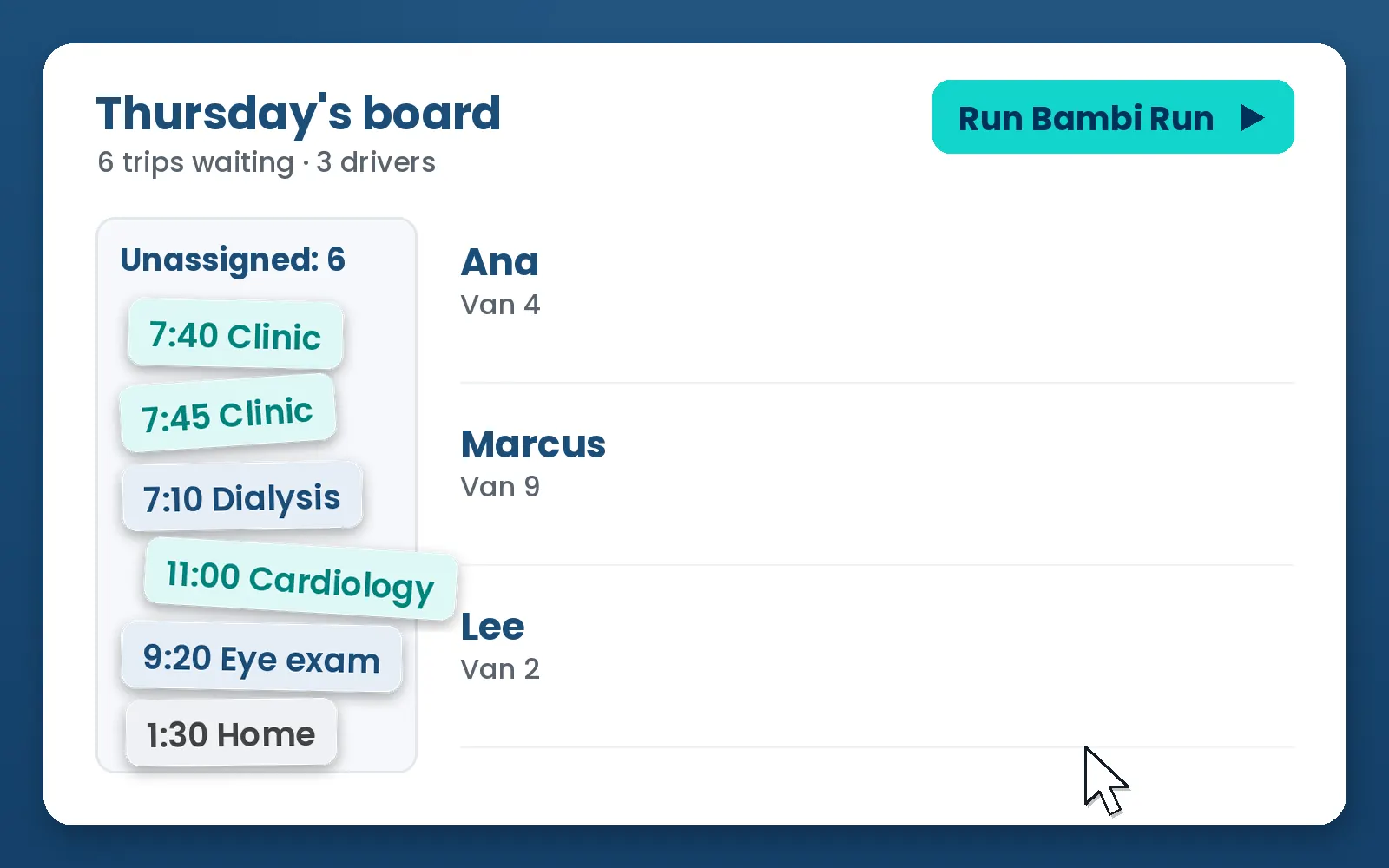1389x868 pixels.
Task: Click Van 2 under Lee
Action: (500, 669)
